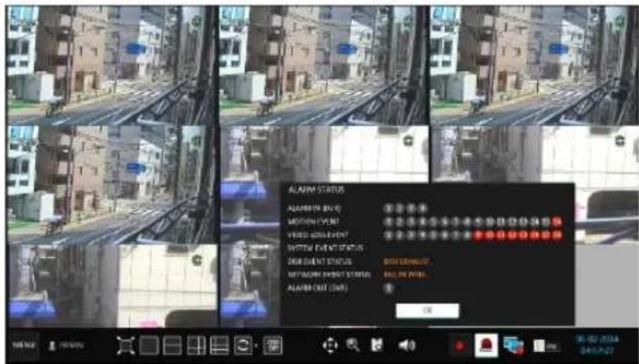The height and width of the screenshot is (364, 639).
Task: Select the top-left street camera feed
Action: click(x=111, y=65)
